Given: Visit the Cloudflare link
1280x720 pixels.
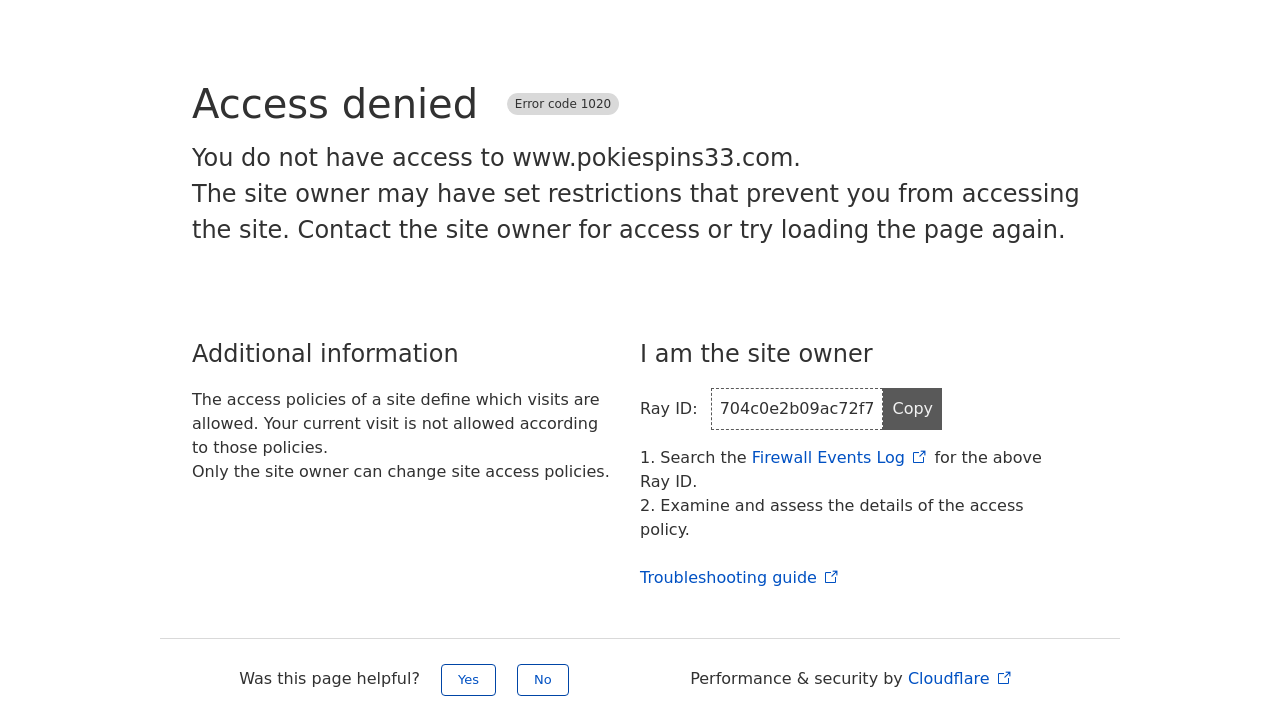Looking at the screenshot, I should coord(948,679).
